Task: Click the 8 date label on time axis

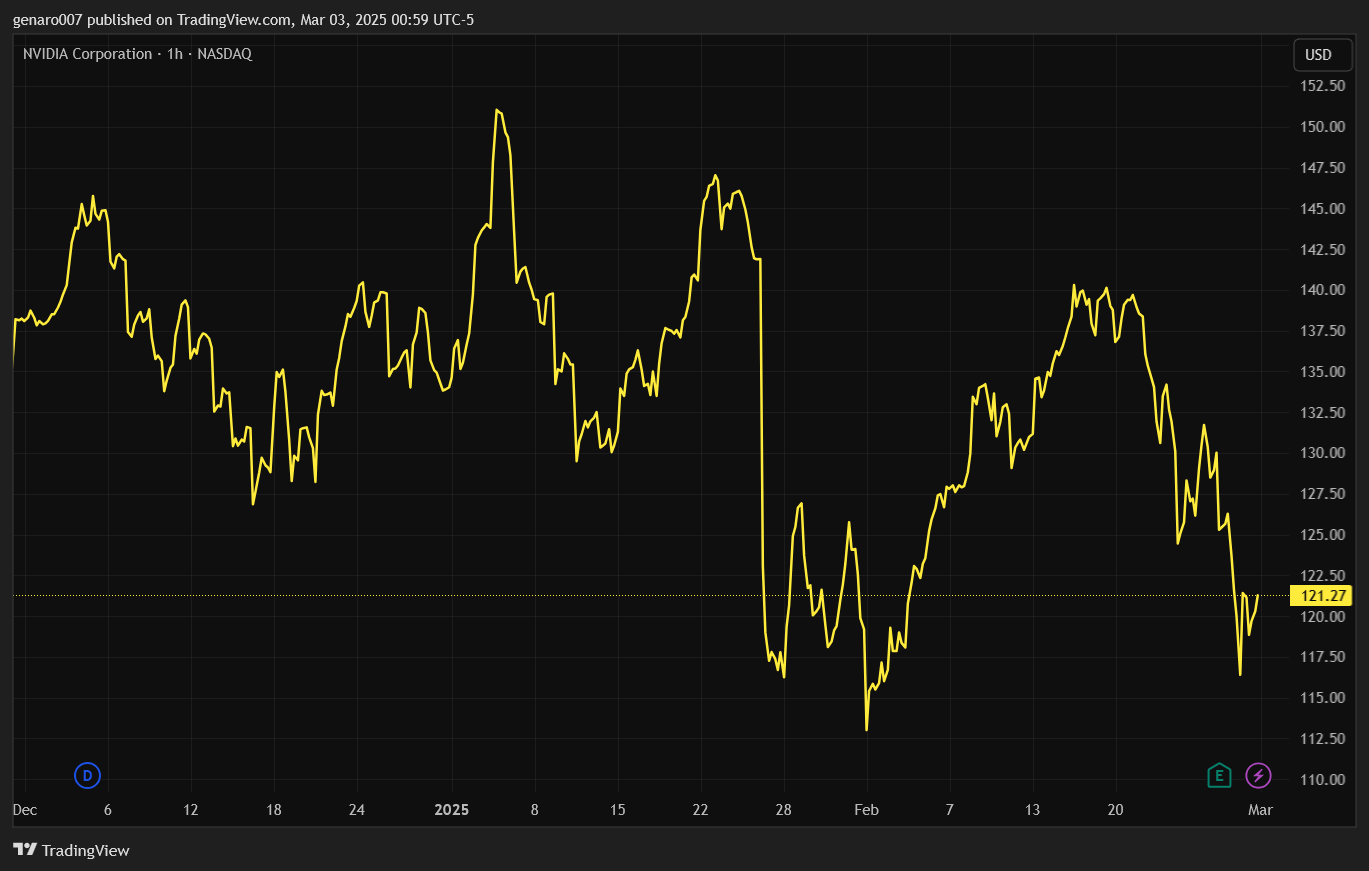Action: coord(535,810)
